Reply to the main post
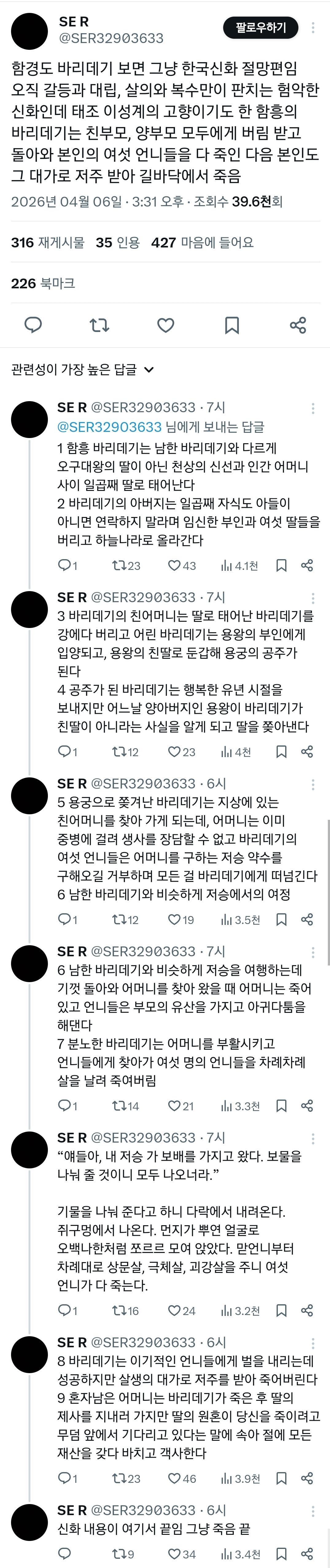The height and width of the screenshot is (1568, 330). [x=33, y=324]
